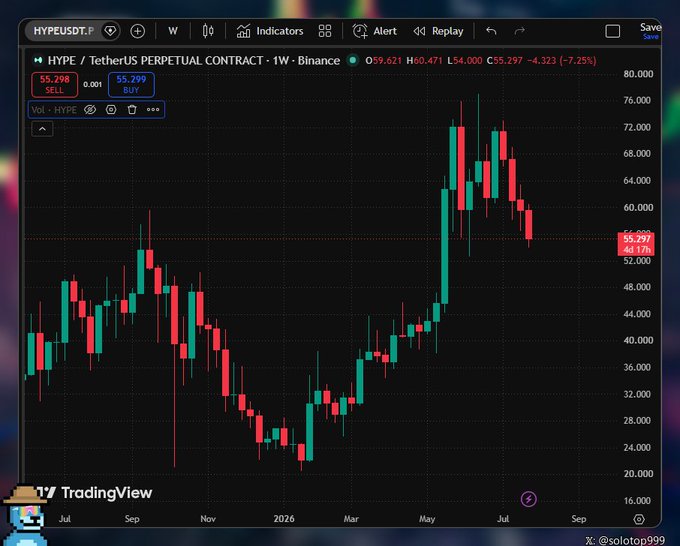680x546 pixels.
Task: Click the TradingView logo
Action: 94,493
